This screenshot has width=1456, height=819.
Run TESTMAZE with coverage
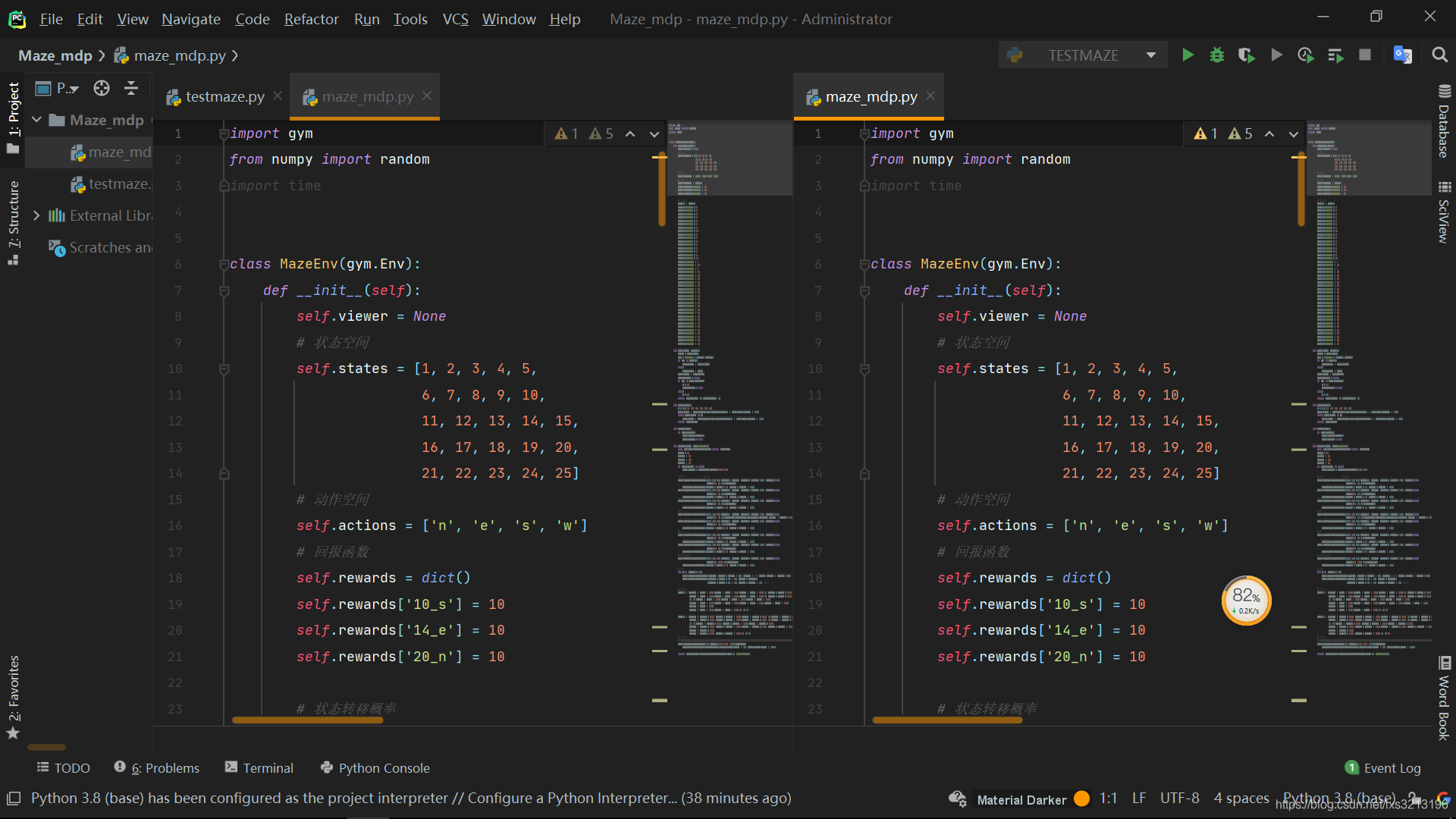point(1246,55)
